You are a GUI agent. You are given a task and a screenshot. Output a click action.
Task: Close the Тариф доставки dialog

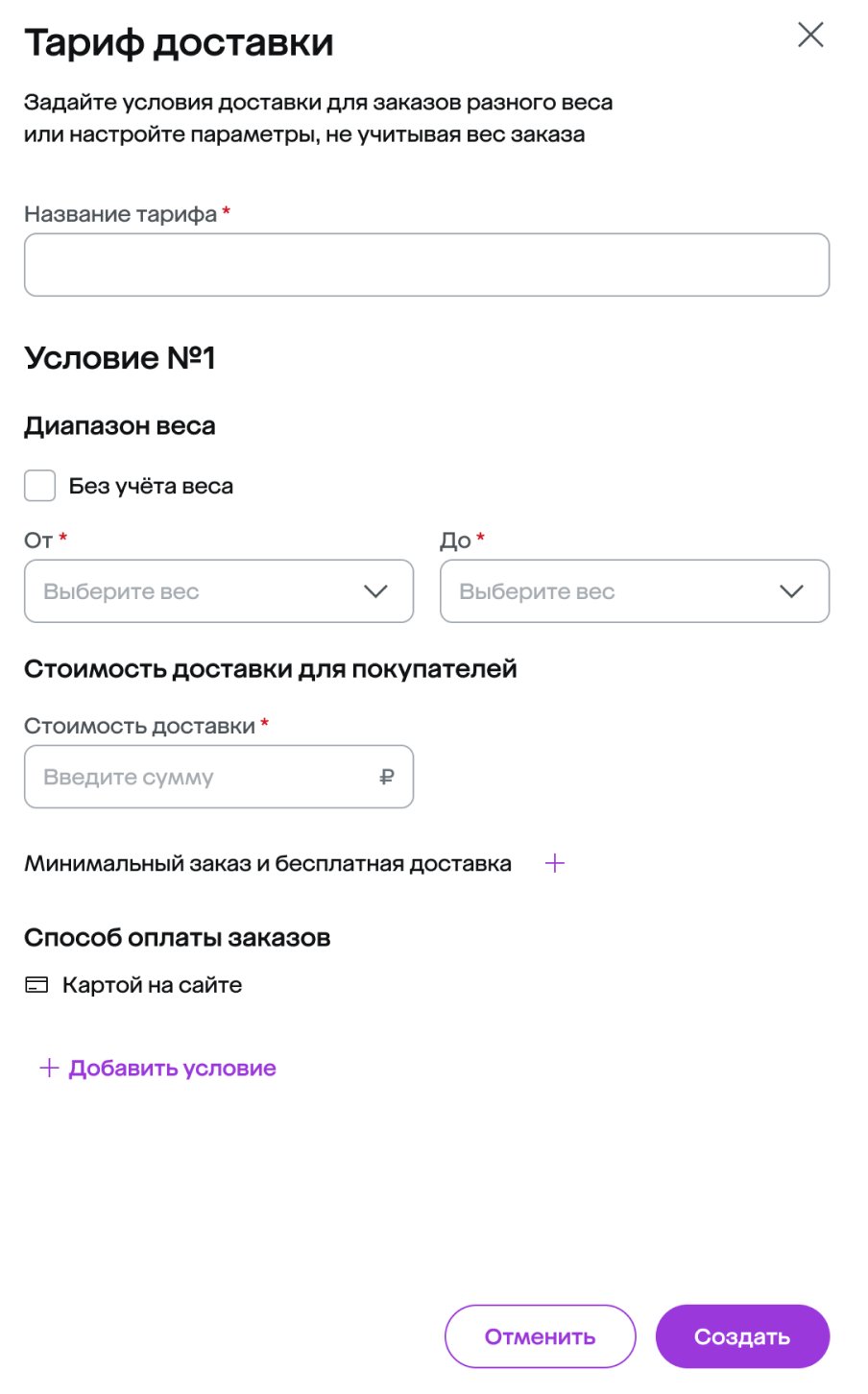coord(810,36)
